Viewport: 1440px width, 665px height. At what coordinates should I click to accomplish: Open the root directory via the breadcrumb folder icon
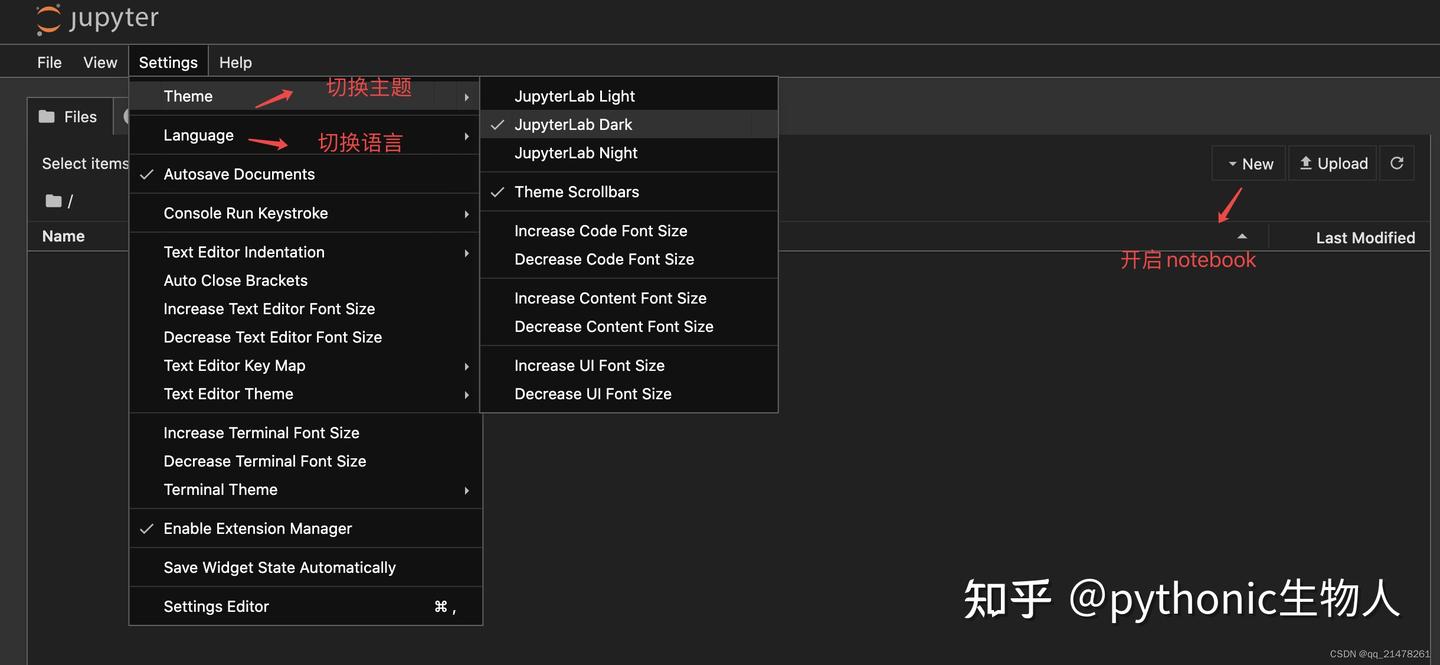(x=53, y=199)
